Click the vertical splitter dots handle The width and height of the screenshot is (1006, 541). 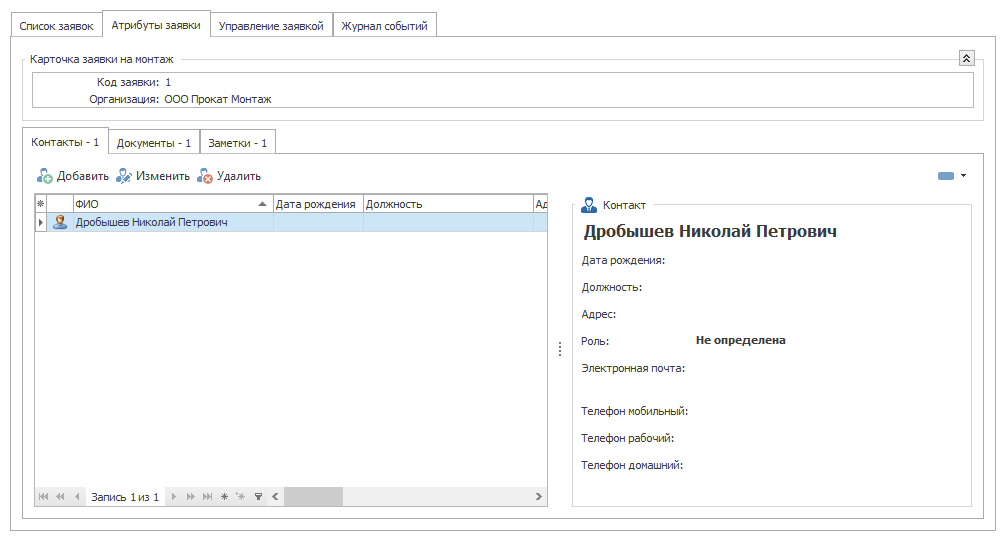[x=559, y=348]
